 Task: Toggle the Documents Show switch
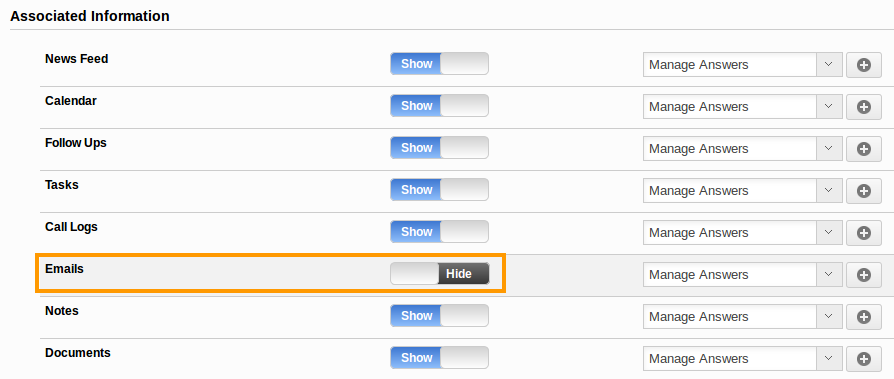(x=440, y=358)
